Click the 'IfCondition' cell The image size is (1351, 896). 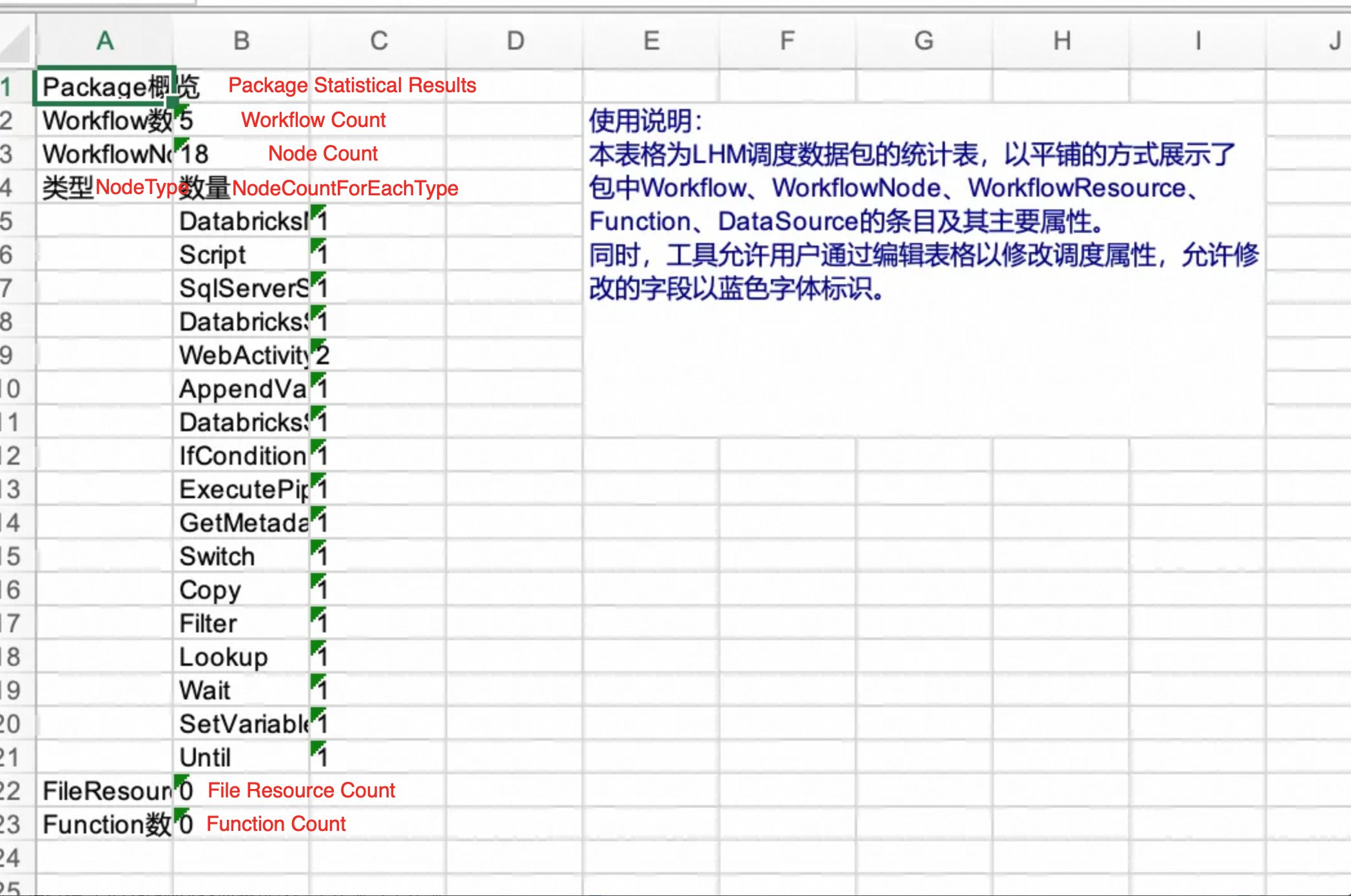point(241,455)
